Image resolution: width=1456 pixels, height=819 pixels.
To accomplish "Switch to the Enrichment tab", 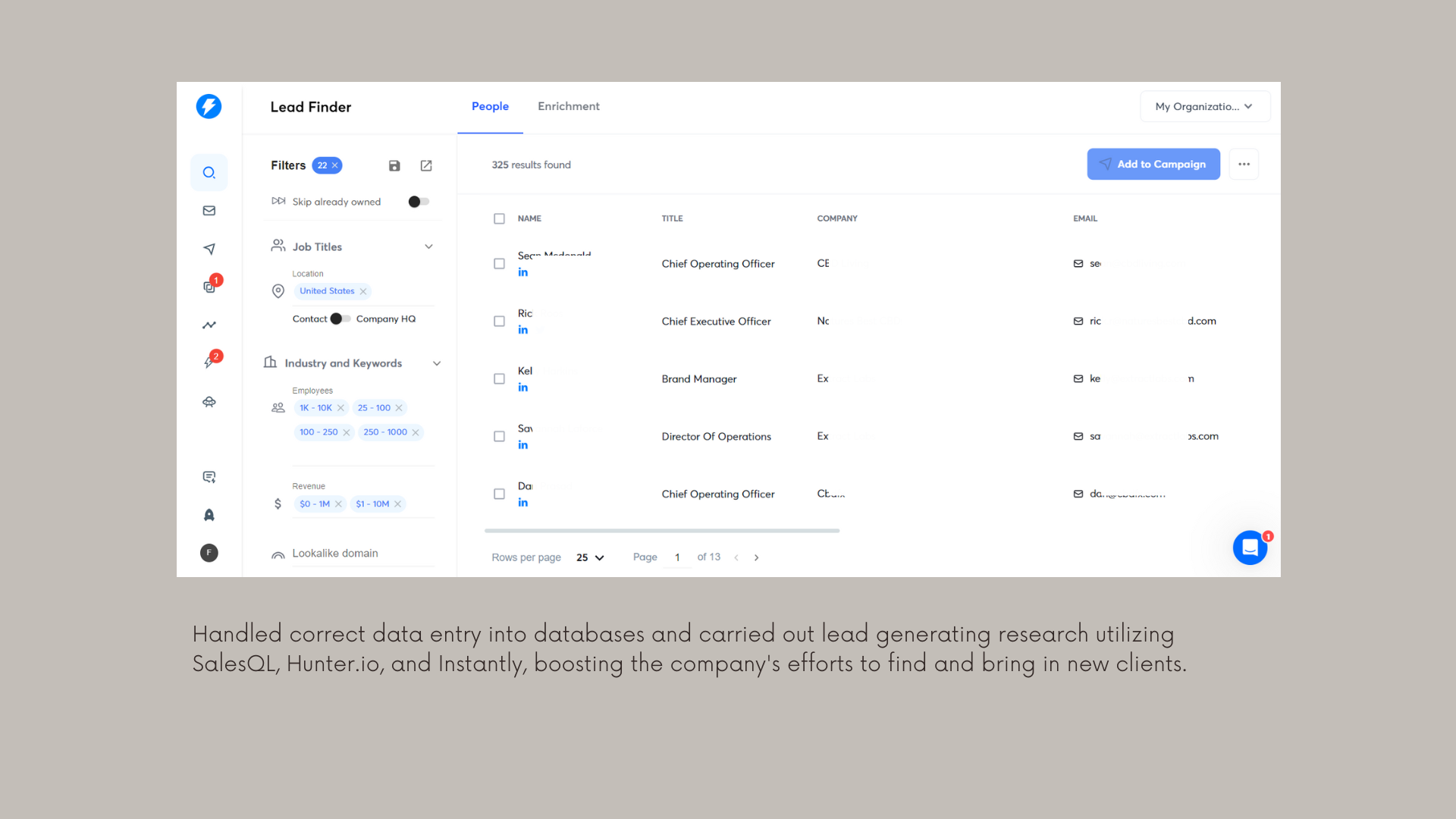I will point(568,106).
